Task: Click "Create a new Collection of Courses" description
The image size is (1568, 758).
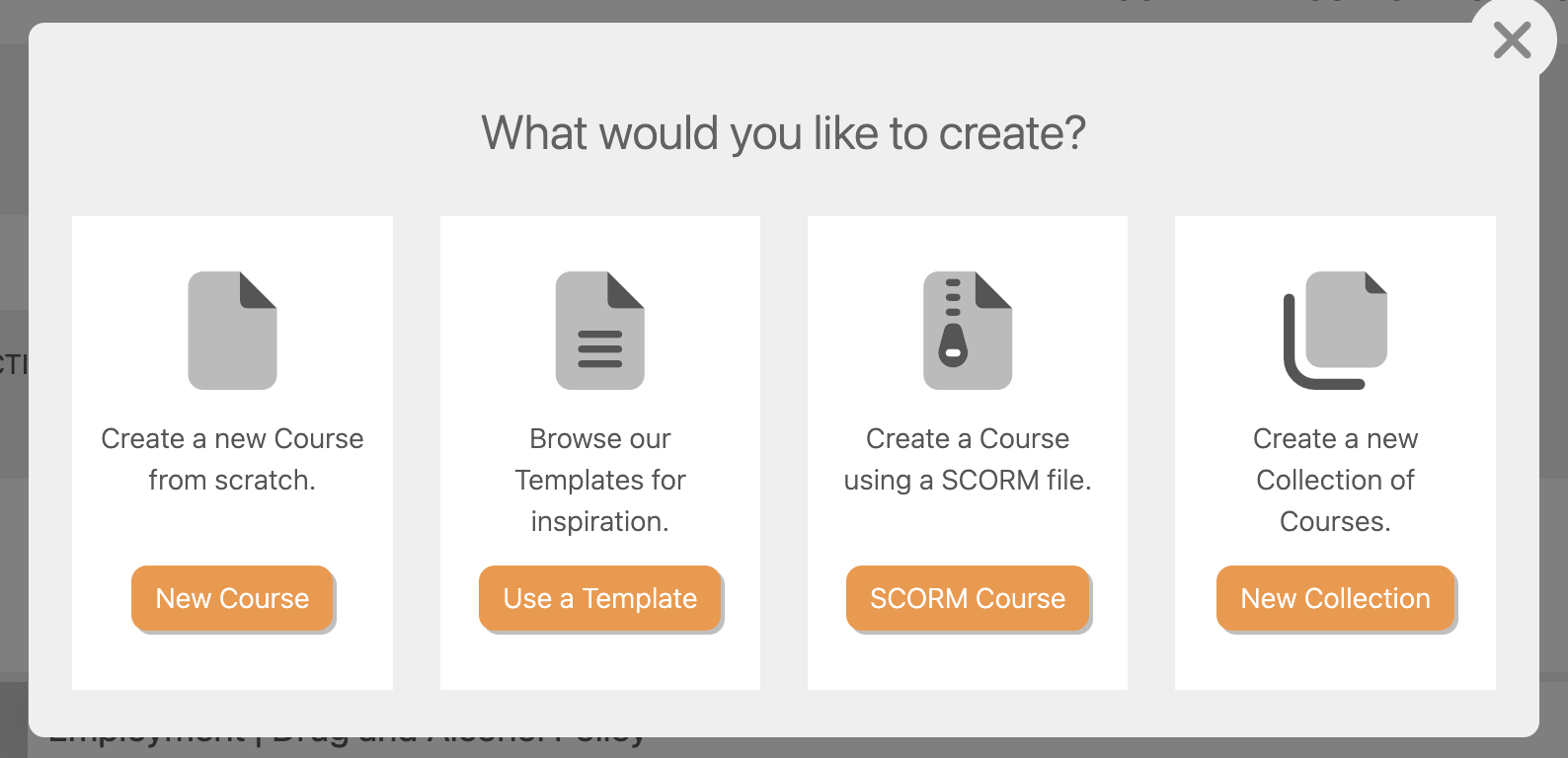Action: [x=1335, y=480]
